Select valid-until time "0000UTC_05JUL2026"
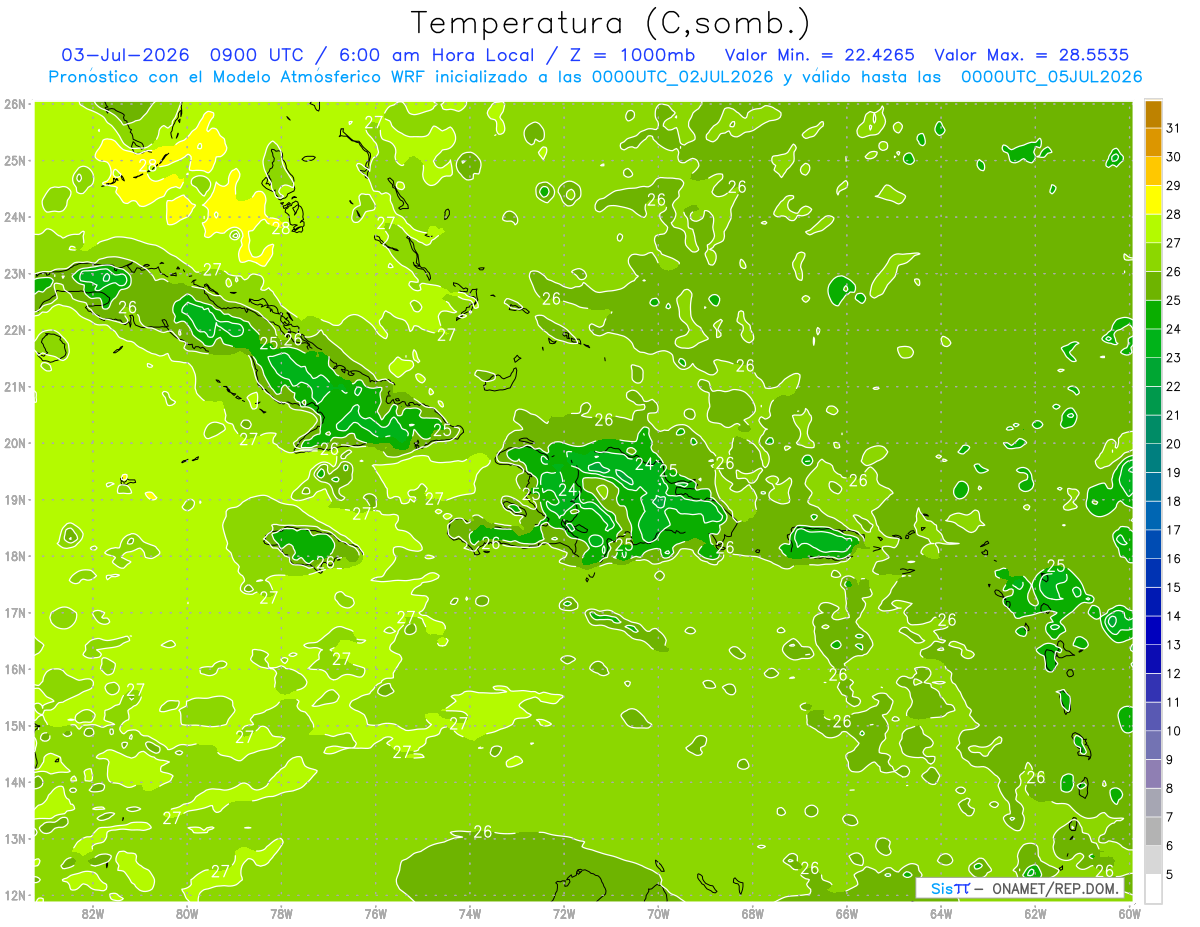This screenshot has width=1200, height=927. coord(1051,76)
